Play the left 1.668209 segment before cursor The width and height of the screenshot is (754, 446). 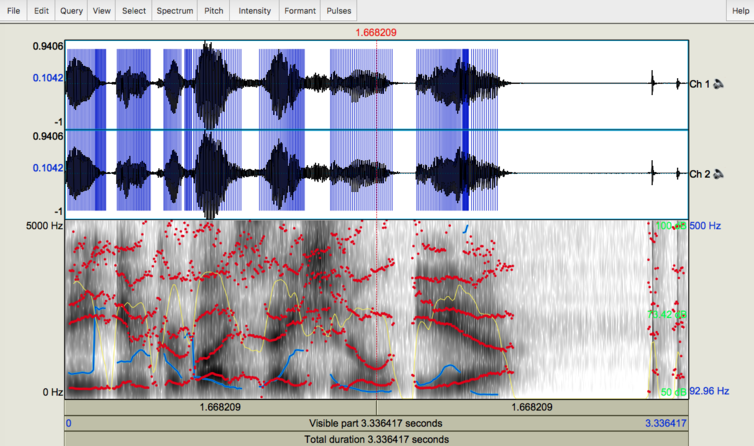tap(220, 408)
